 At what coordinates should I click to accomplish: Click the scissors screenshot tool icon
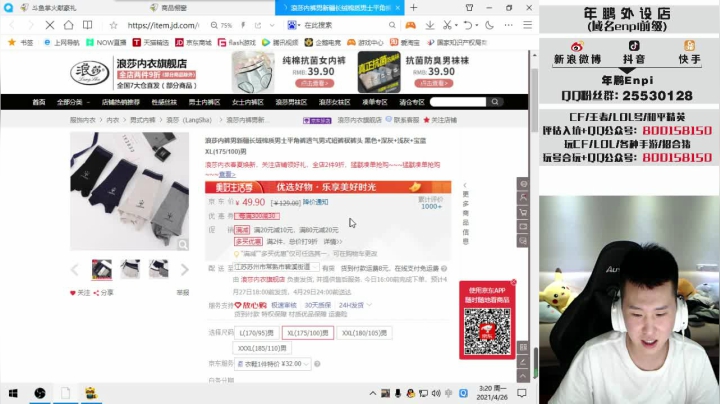click(447, 25)
